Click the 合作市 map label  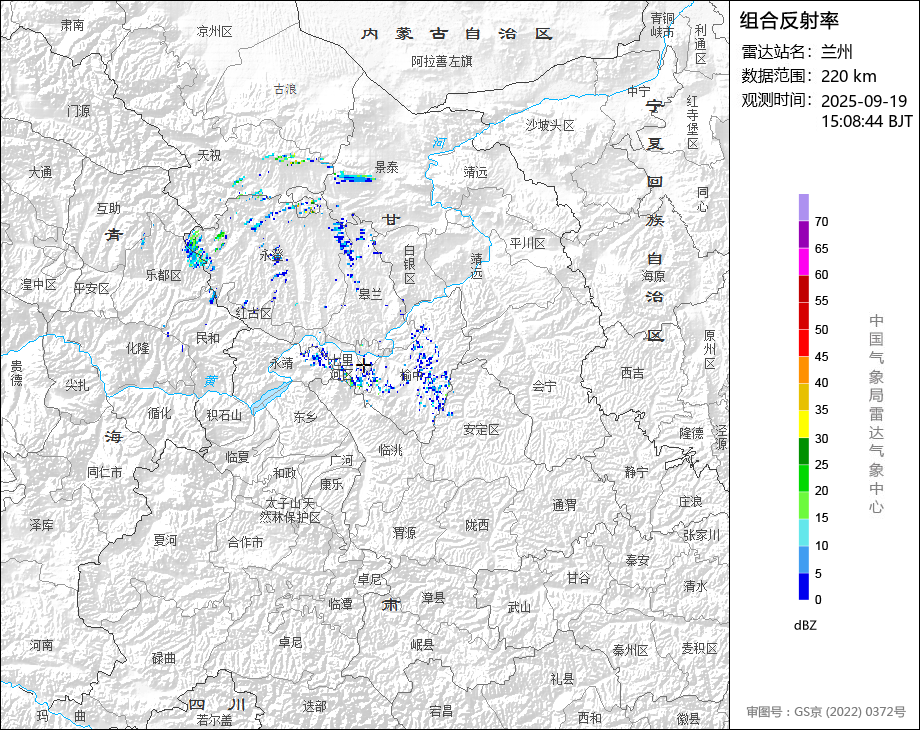pyautogui.click(x=245, y=542)
